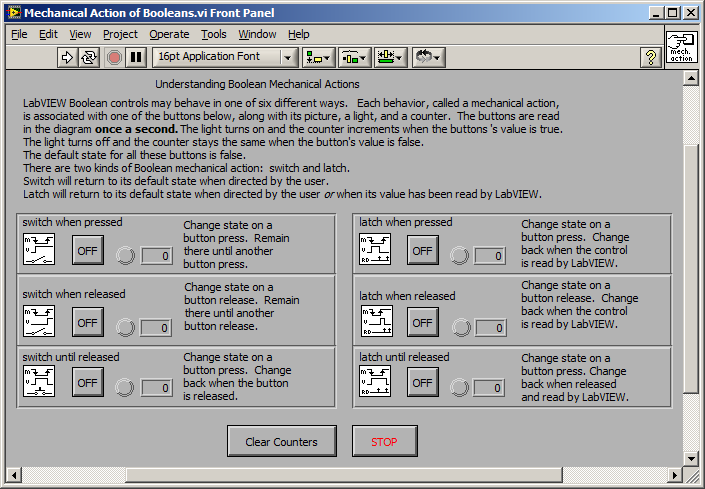Open the Operate menu
The image size is (705, 489).
pos(169,35)
